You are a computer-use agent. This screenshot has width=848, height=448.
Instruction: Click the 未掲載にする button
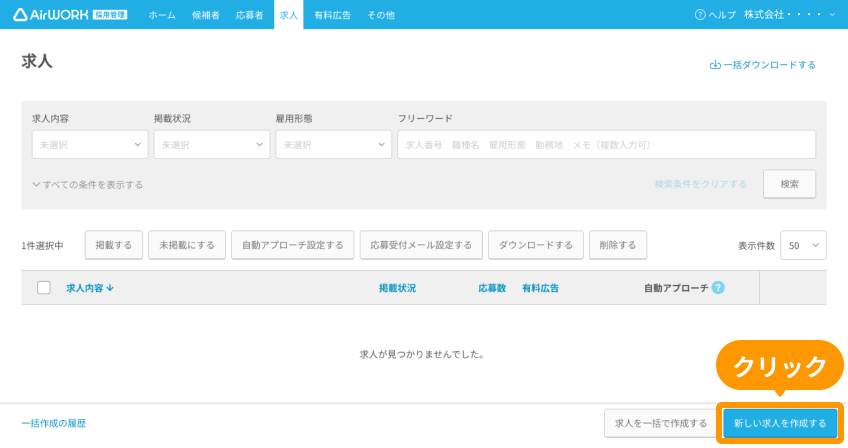point(187,245)
